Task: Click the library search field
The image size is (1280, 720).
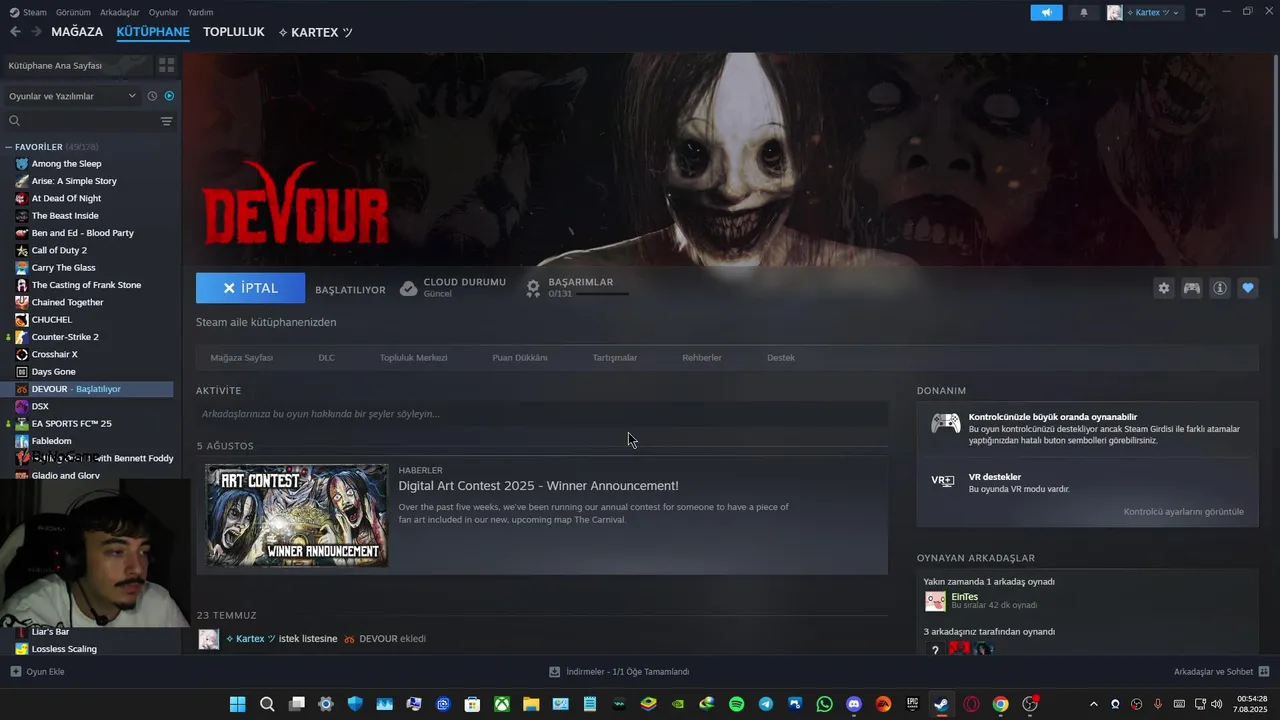Action: [82, 121]
